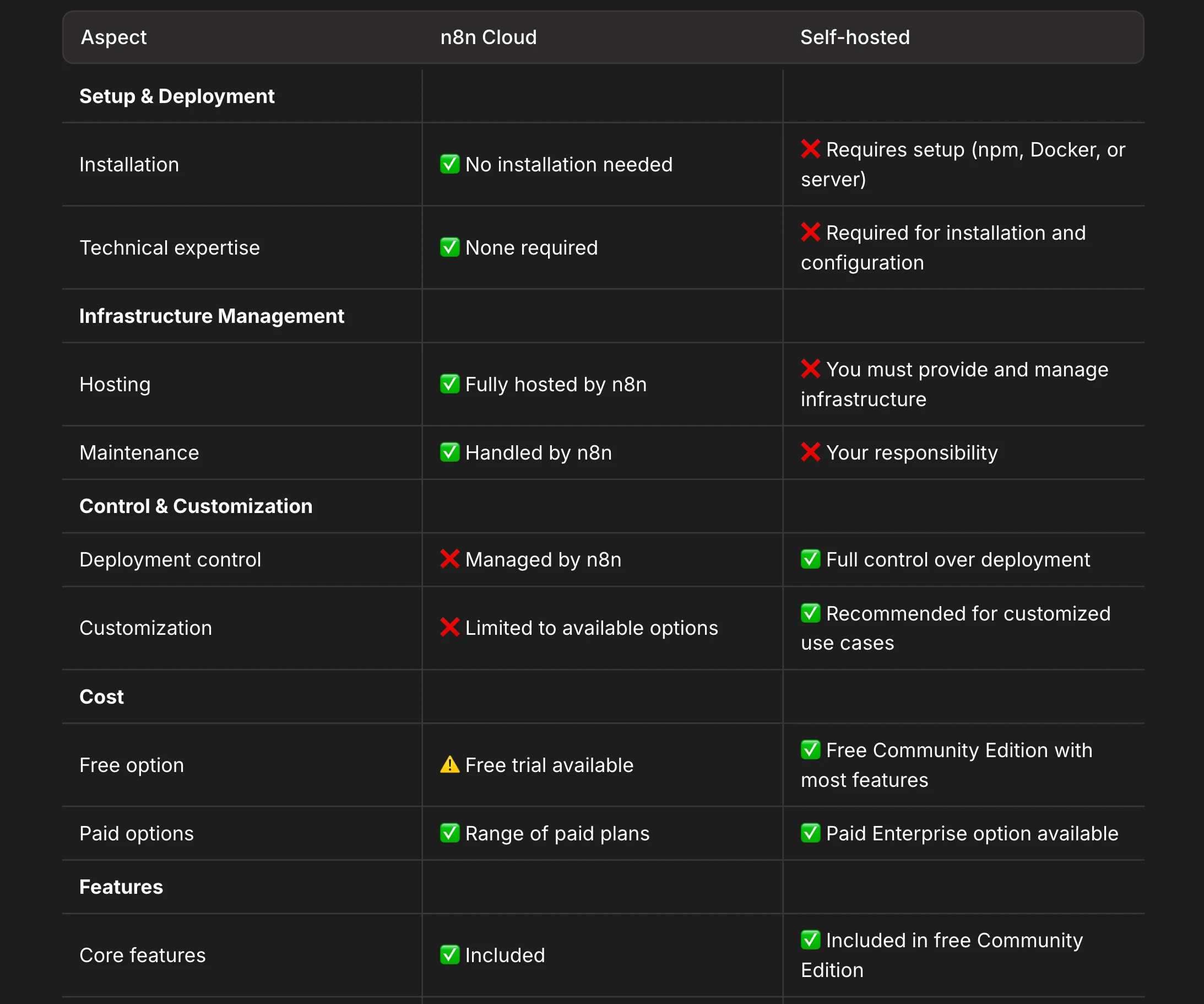Click the "Core features" row label

point(142,956)
